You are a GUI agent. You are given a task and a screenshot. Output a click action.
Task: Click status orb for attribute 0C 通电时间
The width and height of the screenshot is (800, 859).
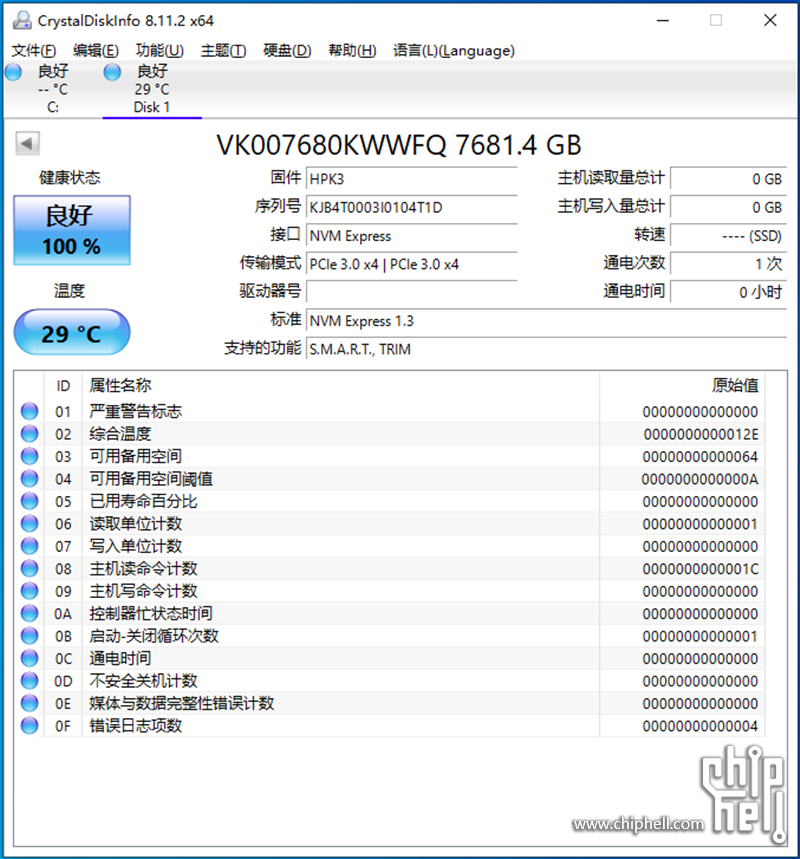[x=30, y=658]
